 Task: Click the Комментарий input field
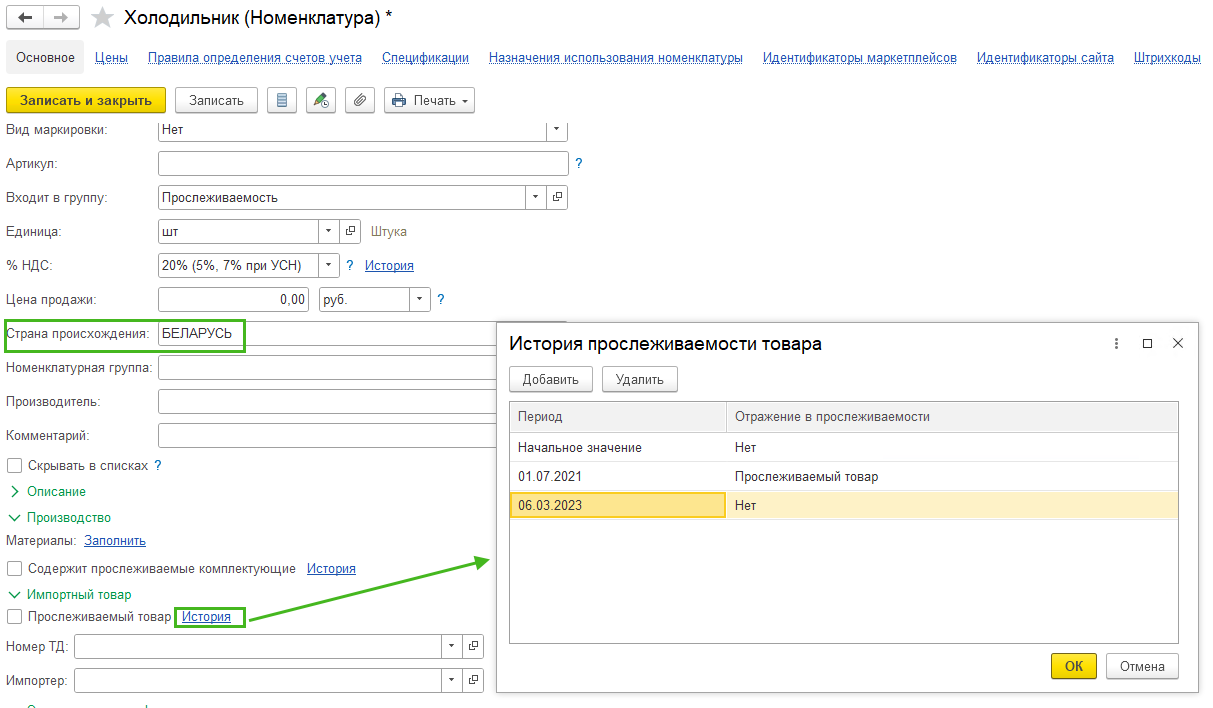(x=327, y=436)
